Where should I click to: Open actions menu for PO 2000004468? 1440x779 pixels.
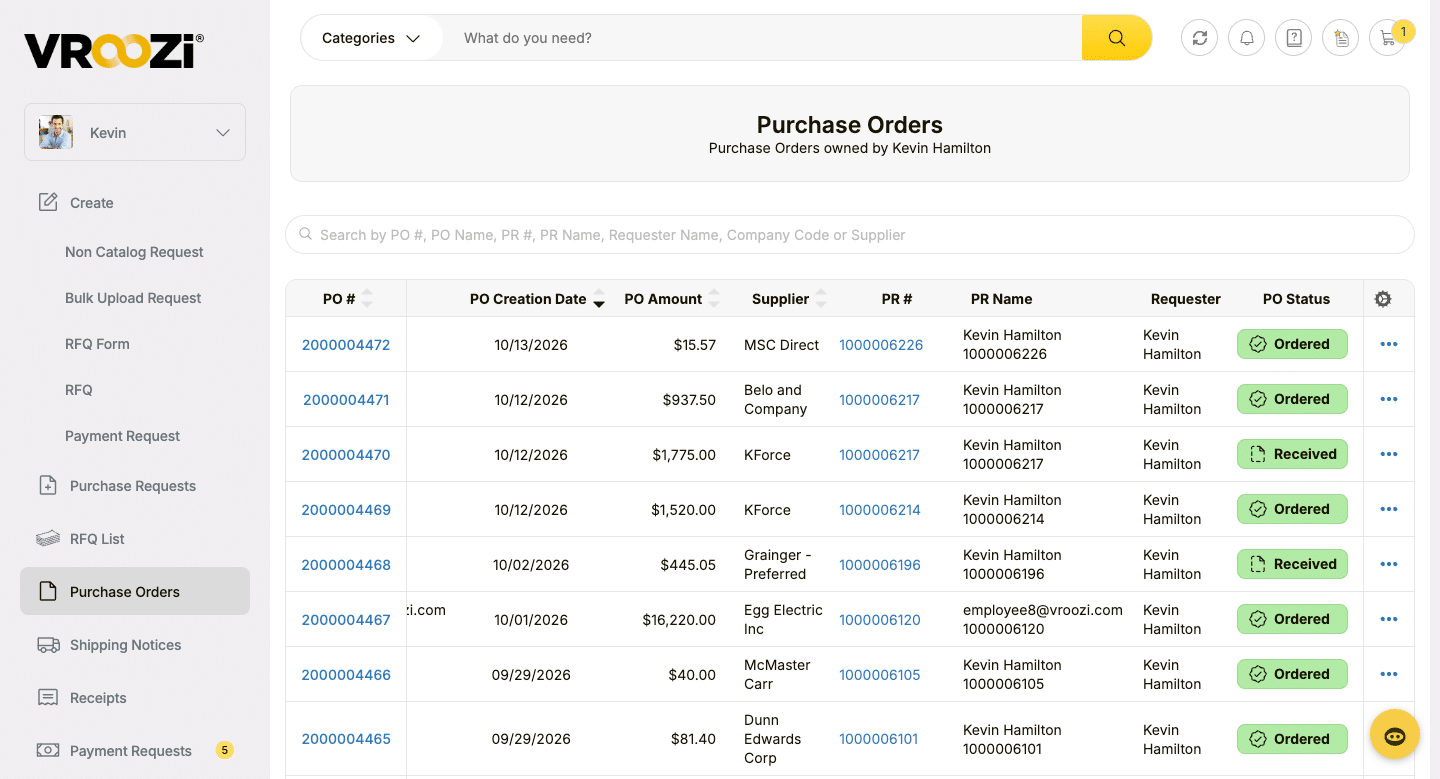tap(1389, 564)
